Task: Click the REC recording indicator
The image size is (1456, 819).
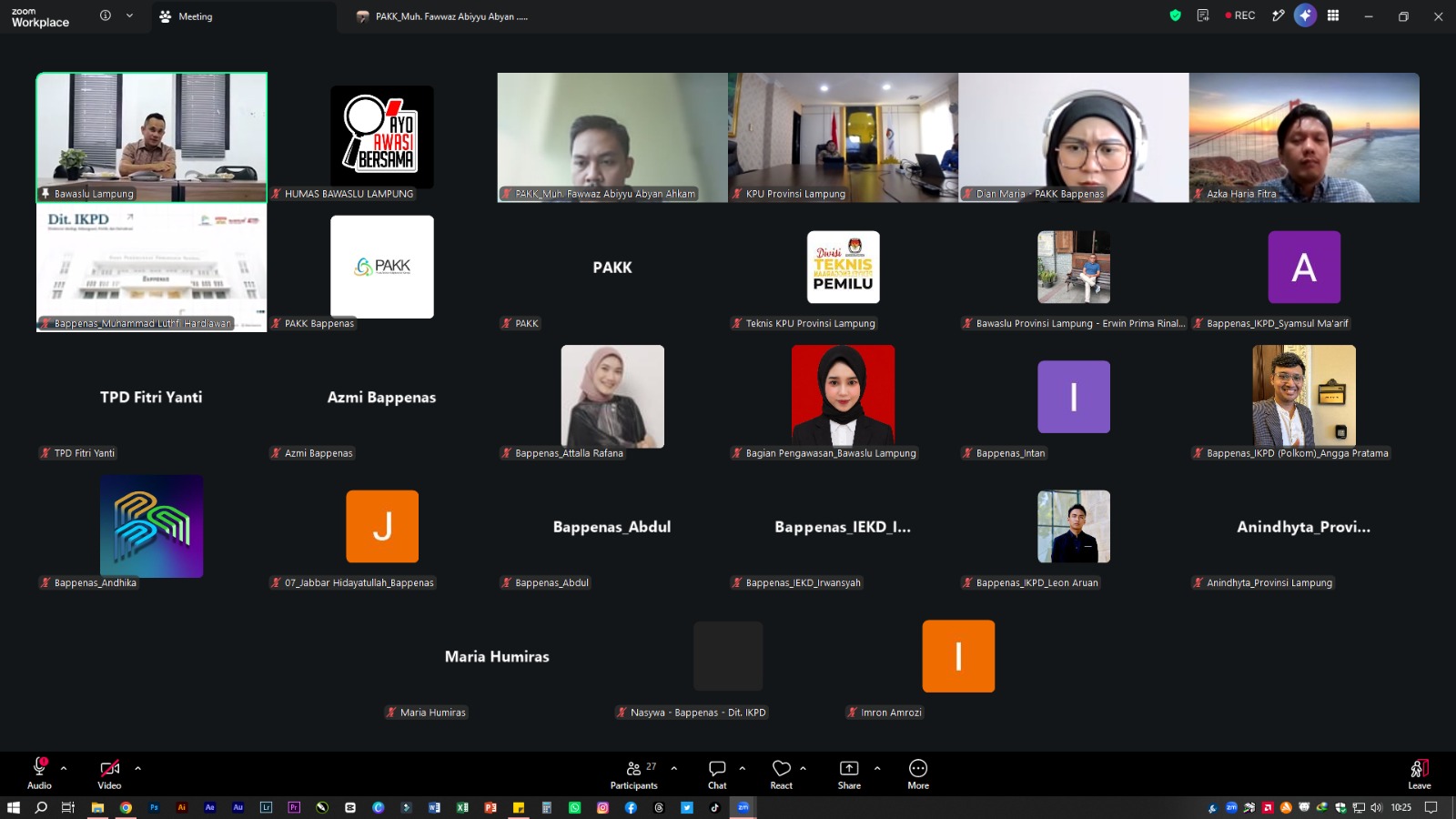Action: [1240, 15]
